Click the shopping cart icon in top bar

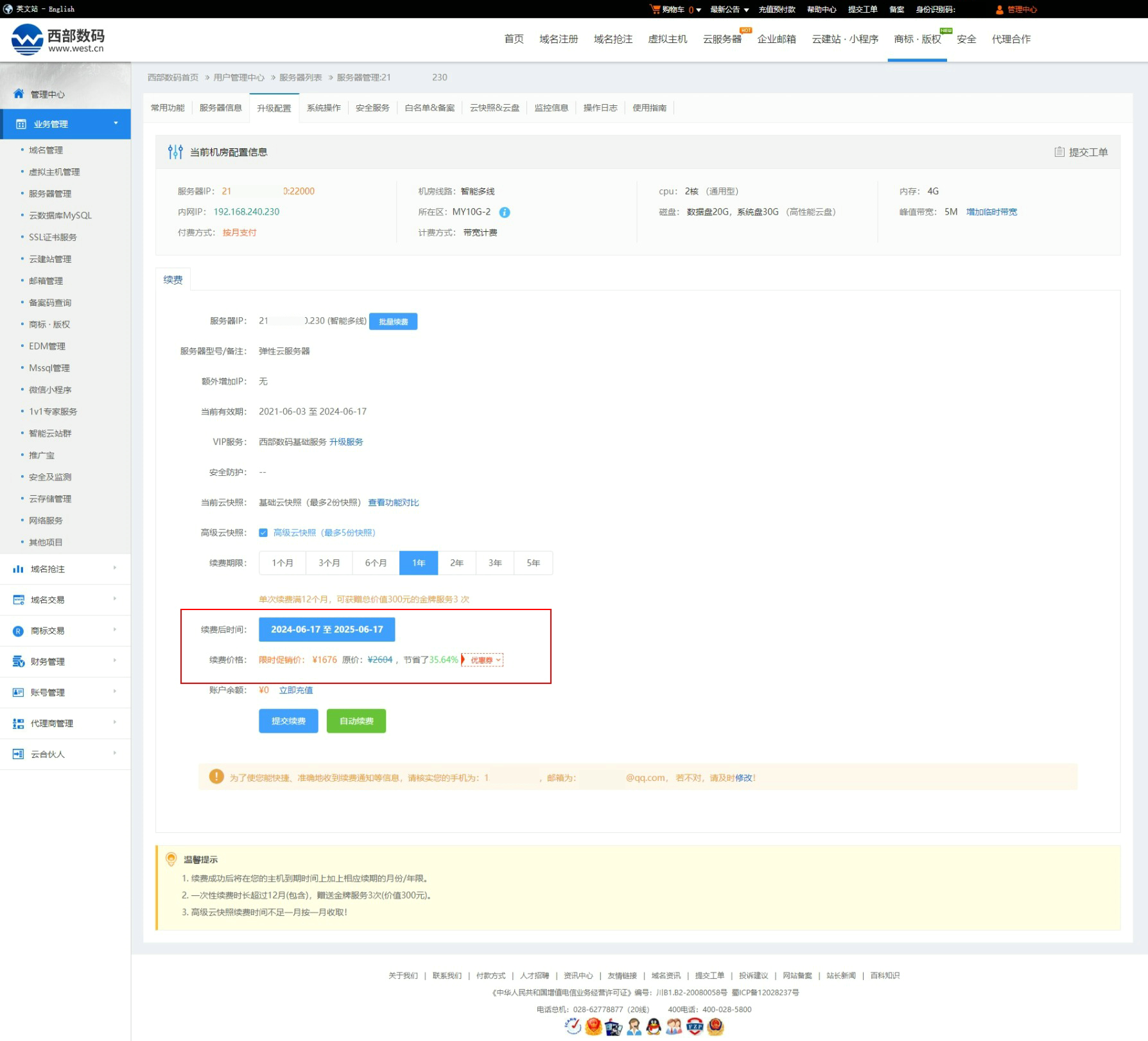(x=655, y=9)
